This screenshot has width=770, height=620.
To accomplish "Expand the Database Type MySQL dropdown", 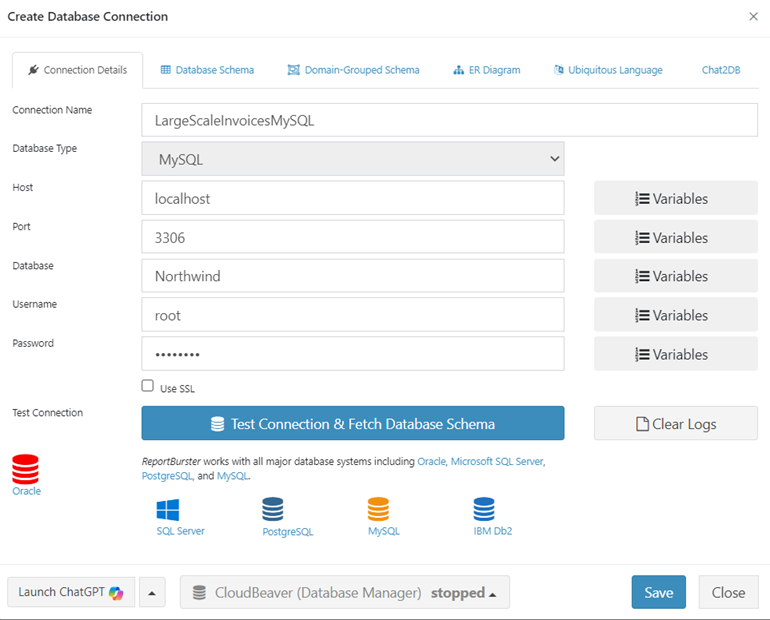I will (x=353, y=159).
